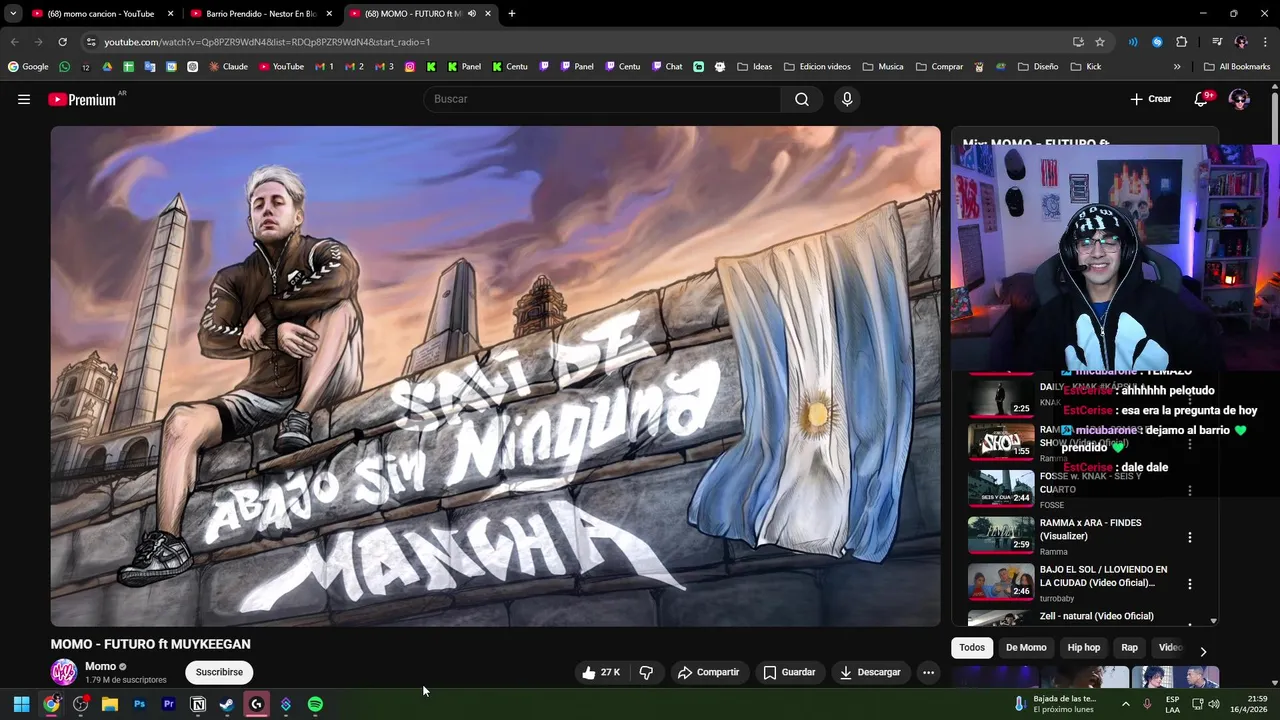Open the Windows Start menu
Screen dimensions: 1280x720
pyautogui.click(x=21, y=704)
